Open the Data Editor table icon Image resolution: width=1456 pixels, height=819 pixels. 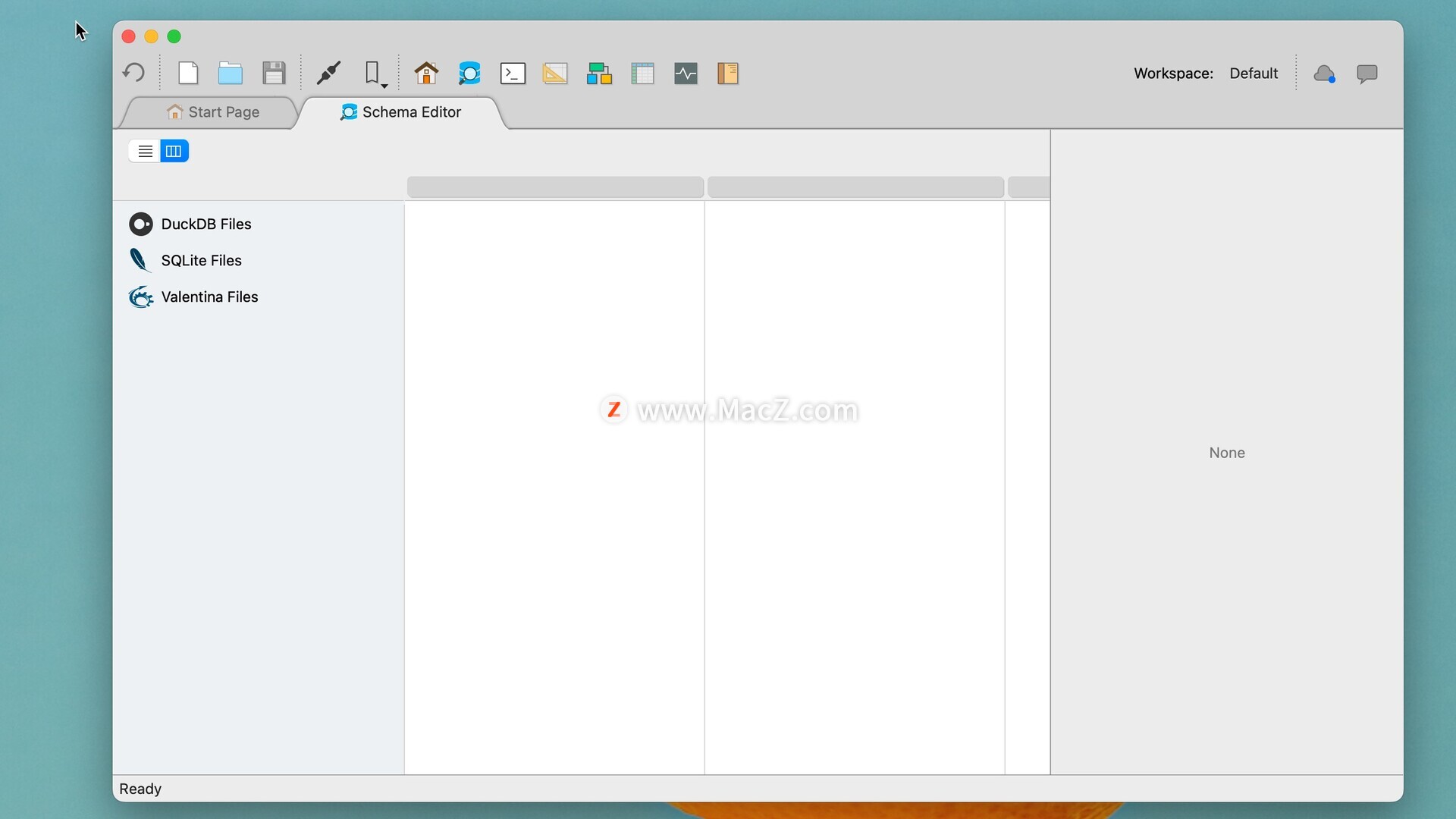click(x=642, y=73)
